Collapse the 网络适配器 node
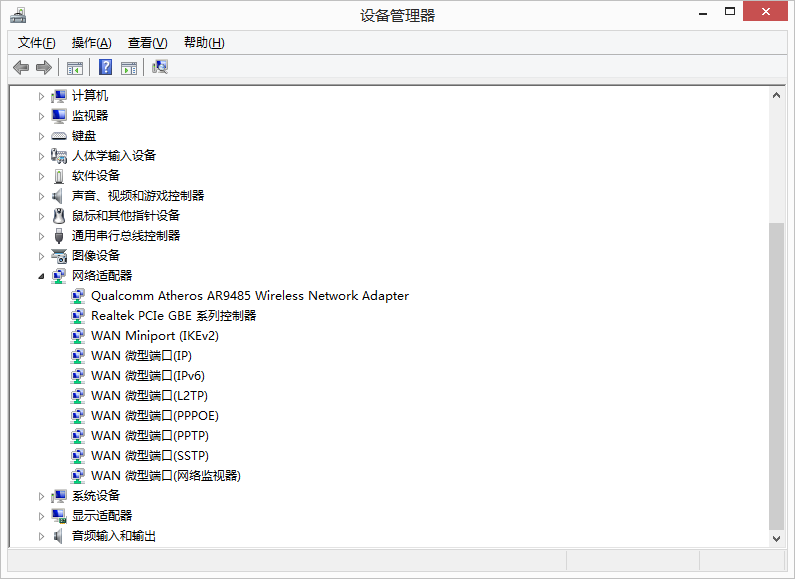Screen dimensions: 795x579 coord(41,276)
